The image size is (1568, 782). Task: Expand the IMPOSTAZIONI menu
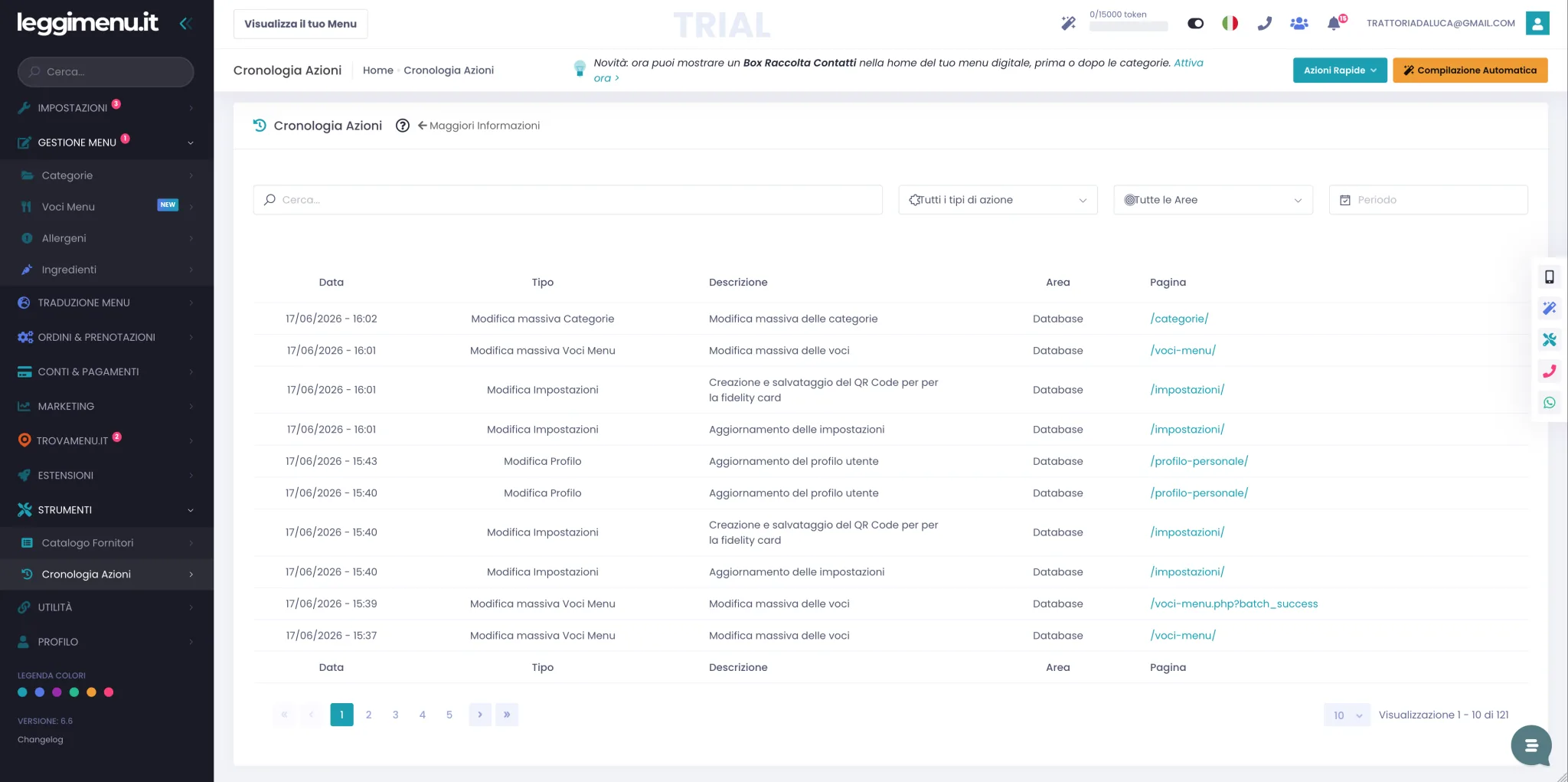click(106, 107)
